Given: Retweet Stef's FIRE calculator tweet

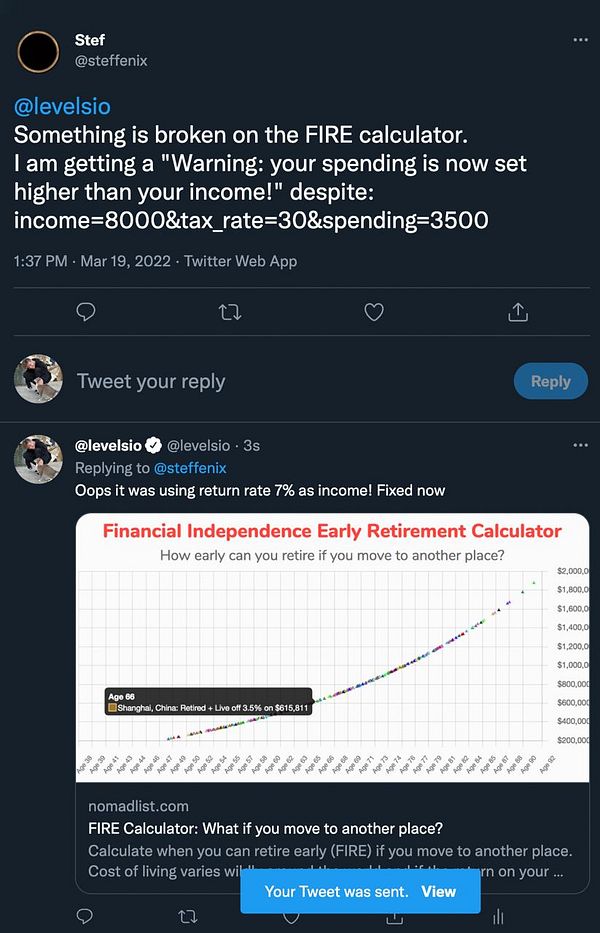Looking at the screenshot, I should pyautogui.click(x=229, y=313).
